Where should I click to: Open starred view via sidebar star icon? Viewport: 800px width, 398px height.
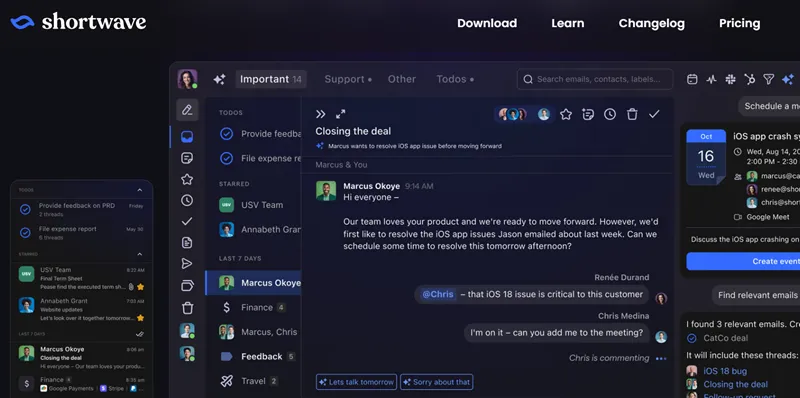tap(187, 179)
